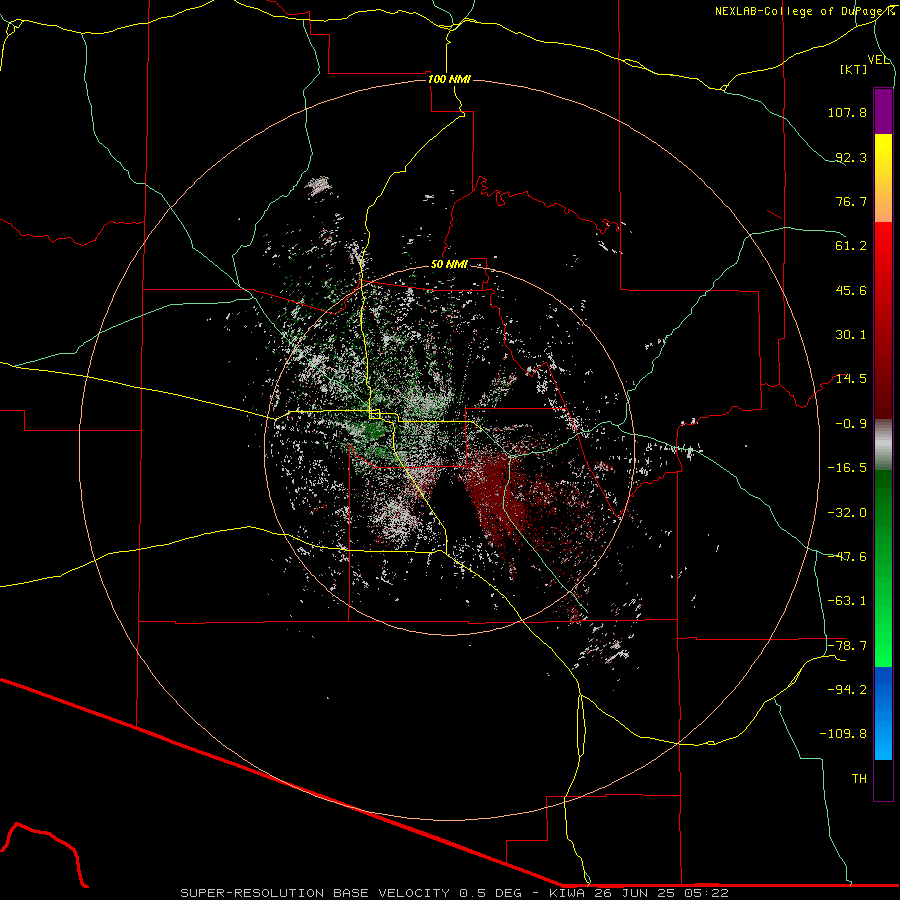Click the 45.6 scale value

(851, 290)
